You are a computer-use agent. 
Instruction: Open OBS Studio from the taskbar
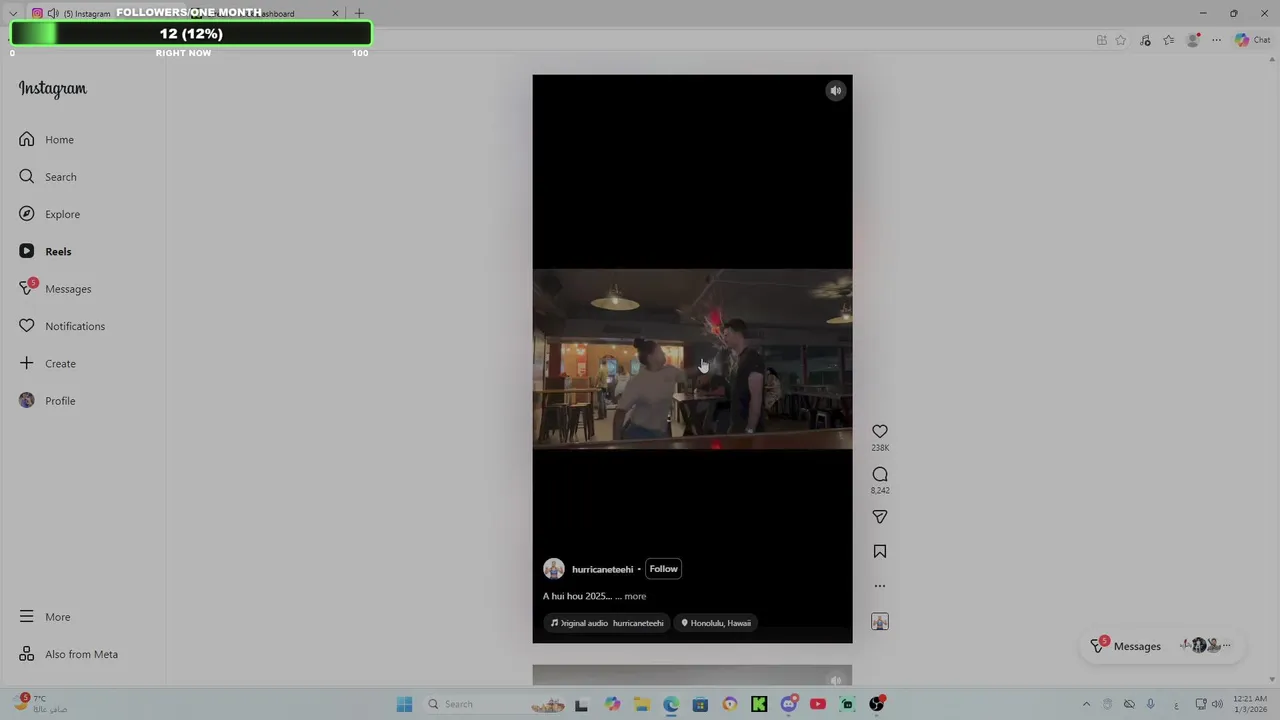click(877, 704)
